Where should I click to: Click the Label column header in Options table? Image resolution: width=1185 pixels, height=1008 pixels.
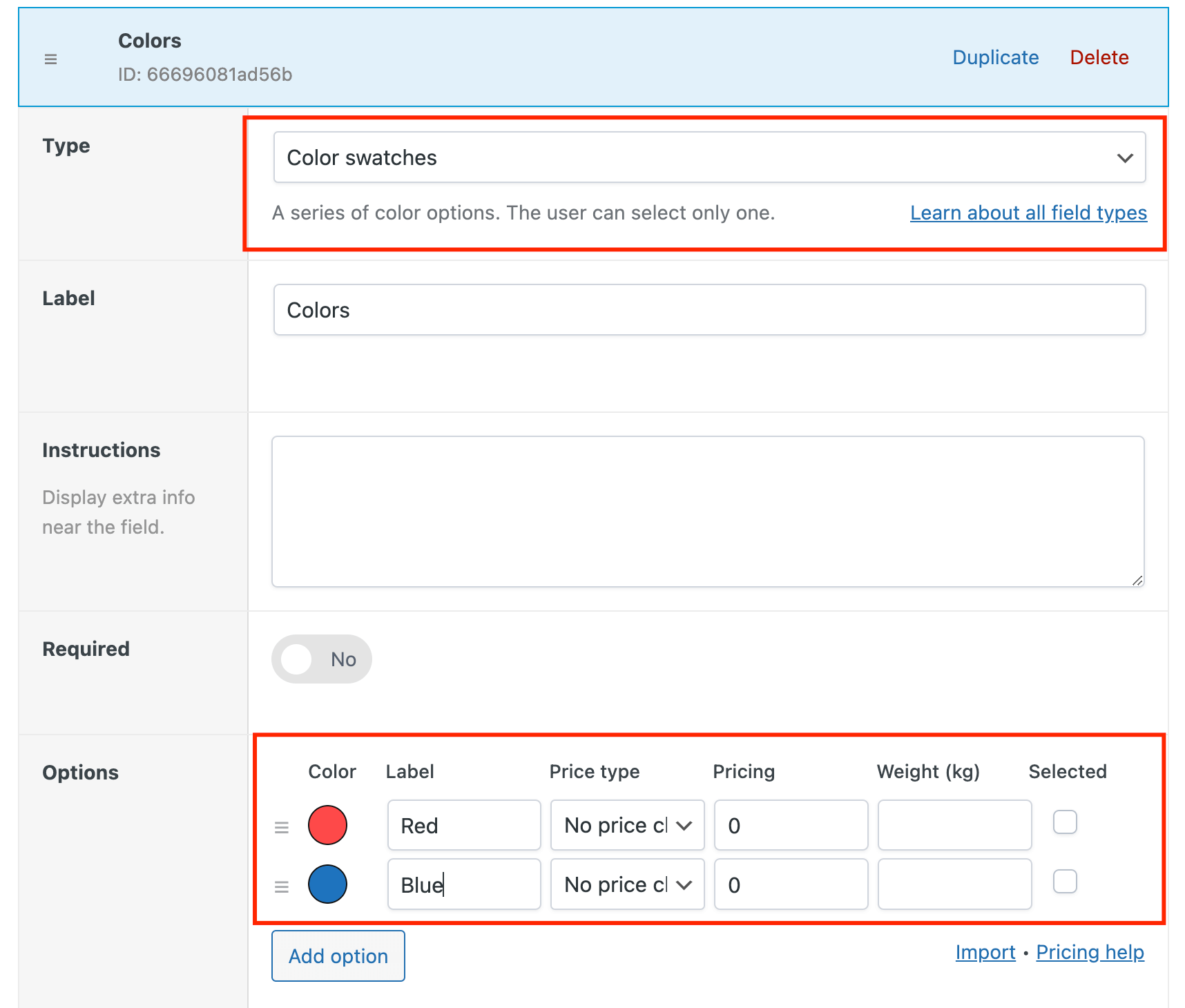click(x=410, y=771)
